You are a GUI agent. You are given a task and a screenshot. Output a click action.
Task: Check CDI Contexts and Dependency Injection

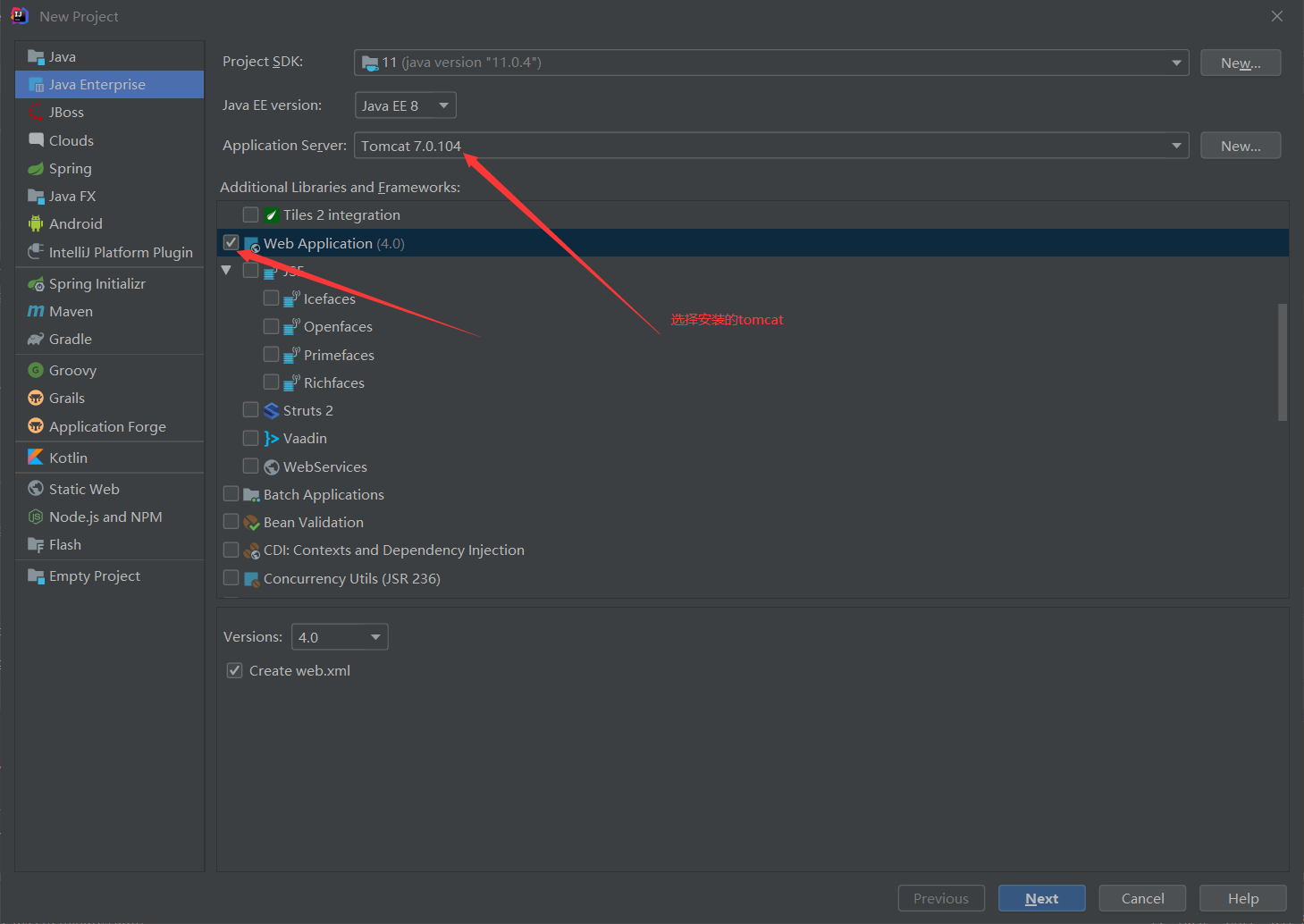click(x=231, y=550)
